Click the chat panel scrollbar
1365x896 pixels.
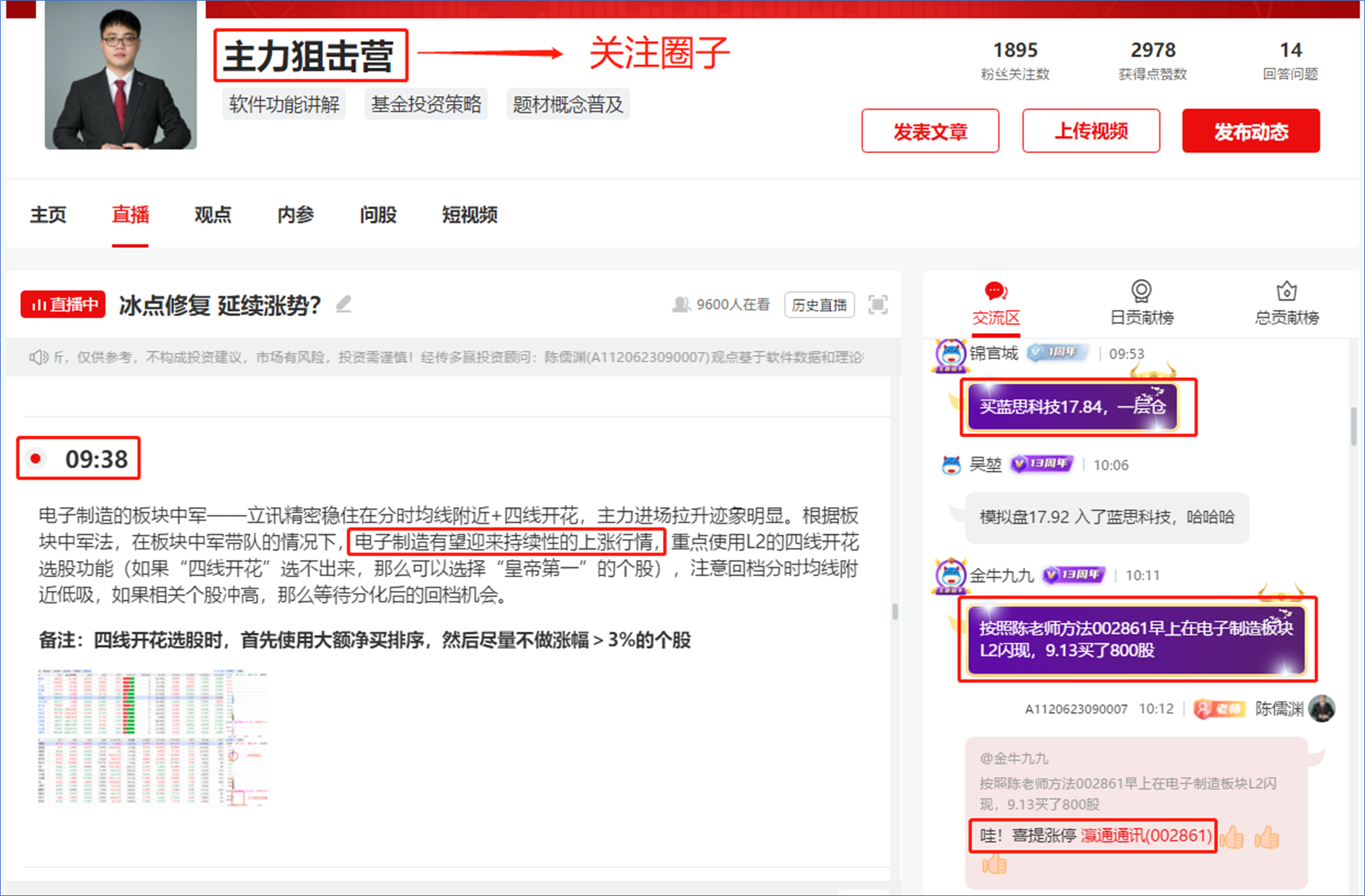1353,426
